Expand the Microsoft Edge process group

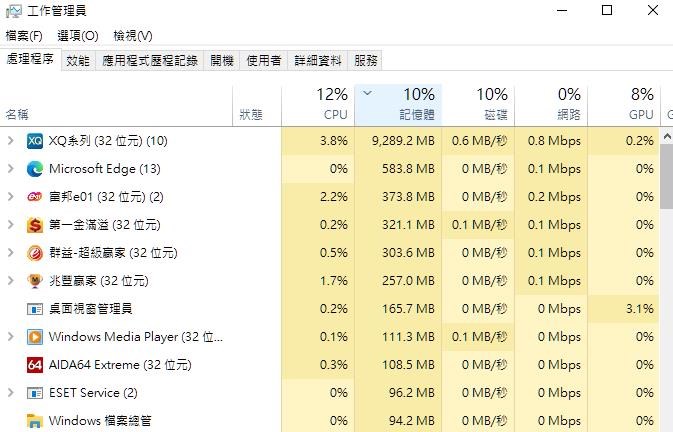[11, 169]
